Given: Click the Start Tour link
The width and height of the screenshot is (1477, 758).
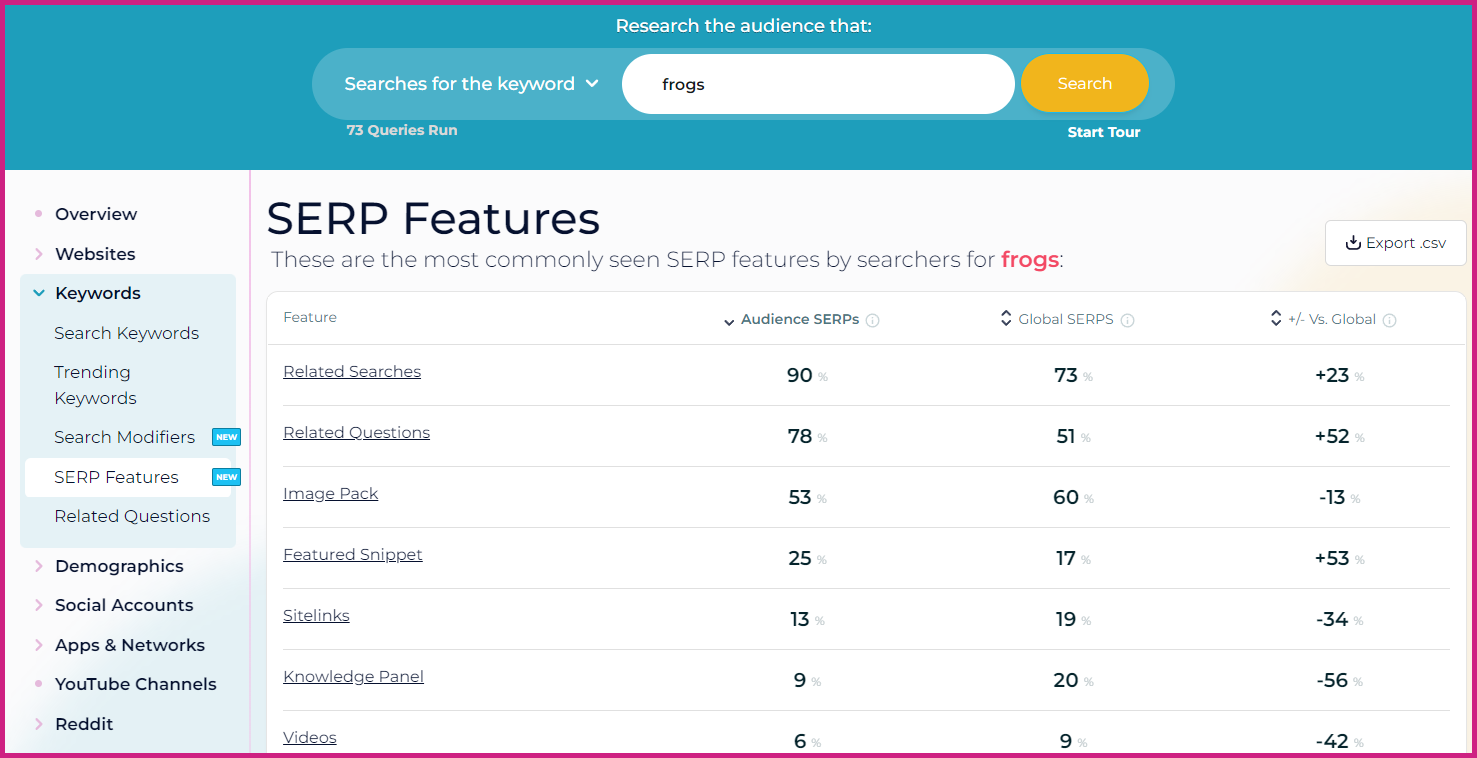Looking at the screenshot, I should (1103, 131).
